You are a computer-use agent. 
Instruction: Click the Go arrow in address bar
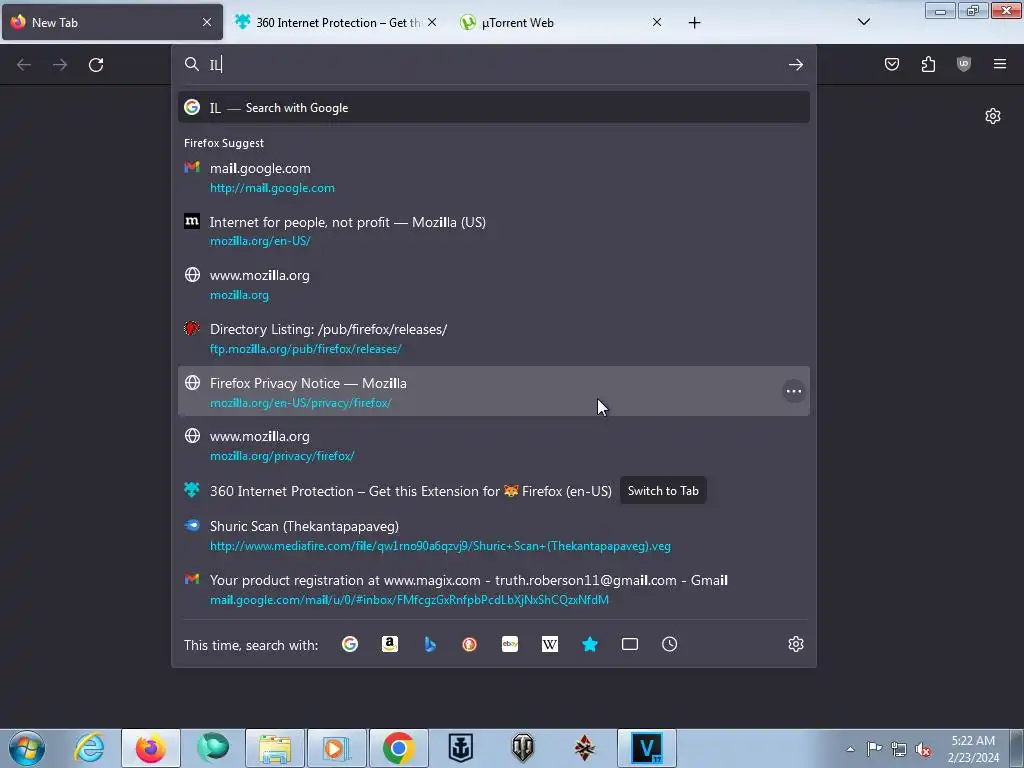click(795, 64)
